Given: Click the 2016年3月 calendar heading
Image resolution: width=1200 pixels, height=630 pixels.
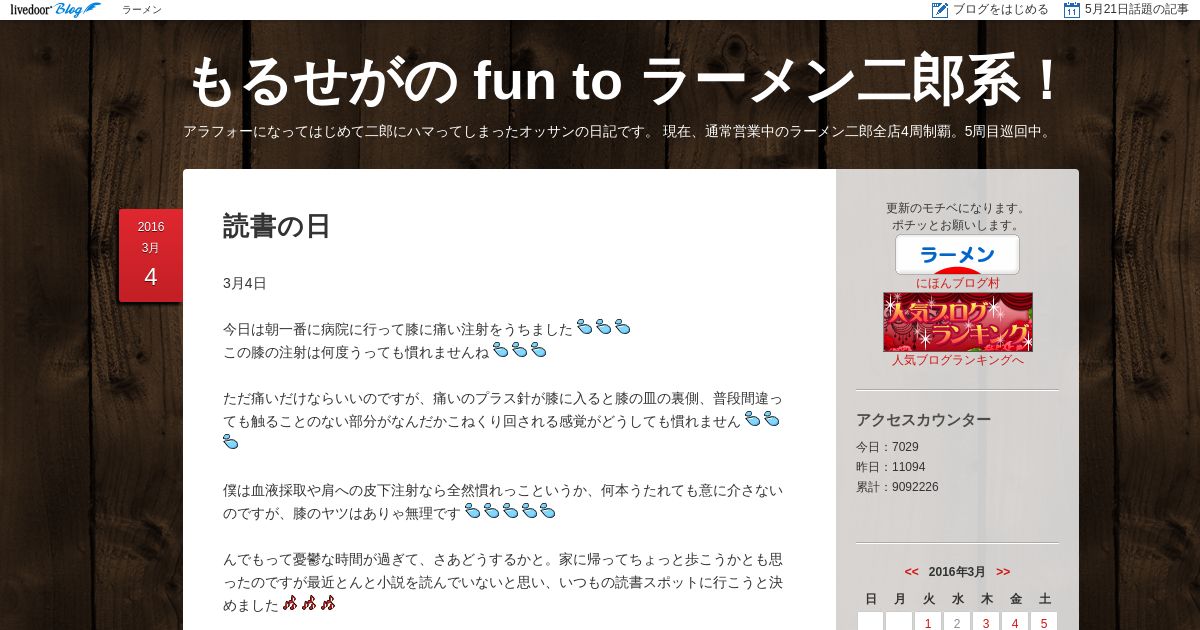Looking at the screenshot, I should [x=957, y=572].
